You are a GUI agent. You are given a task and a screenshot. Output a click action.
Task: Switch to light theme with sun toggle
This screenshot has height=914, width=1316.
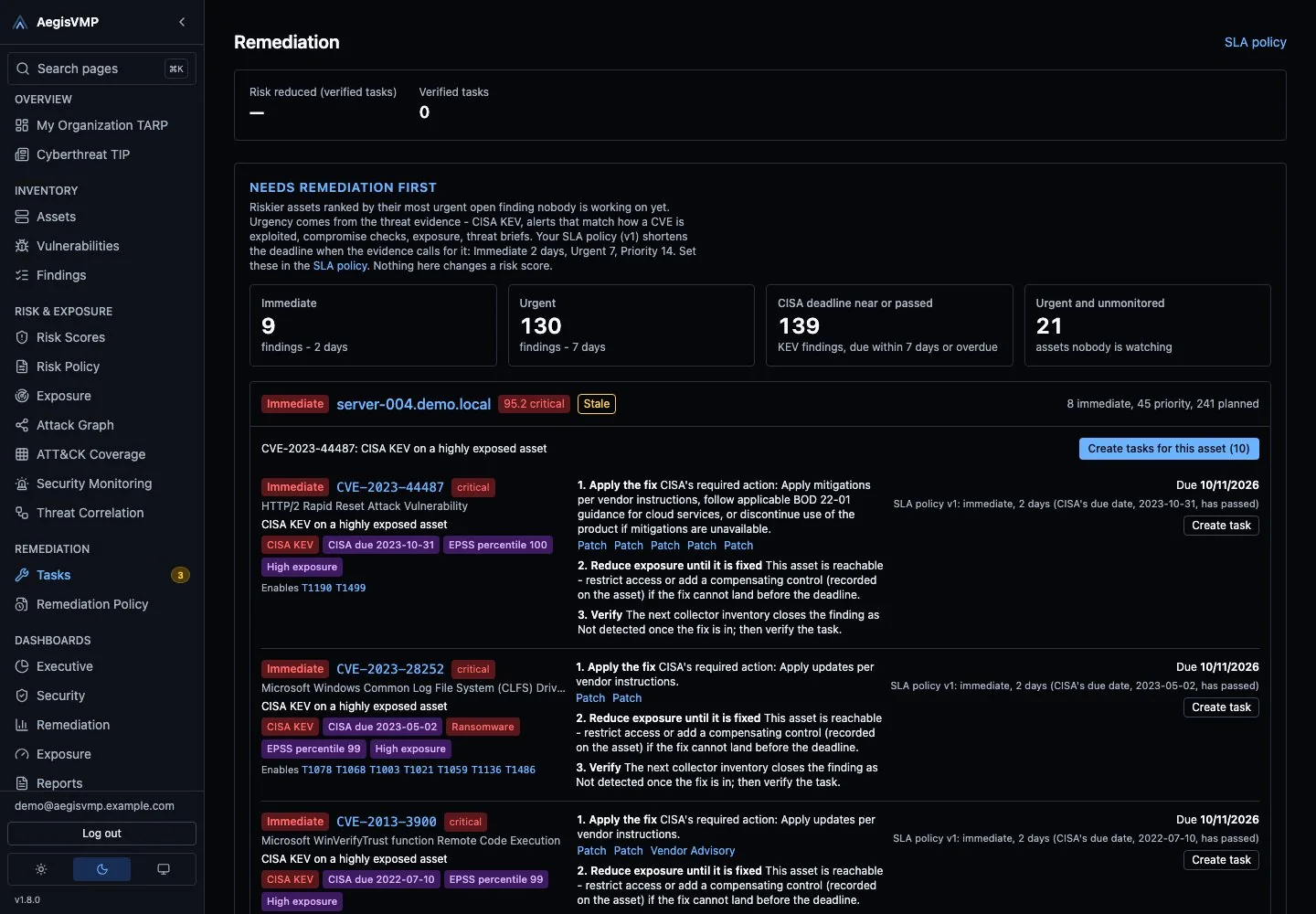point(41,869)
